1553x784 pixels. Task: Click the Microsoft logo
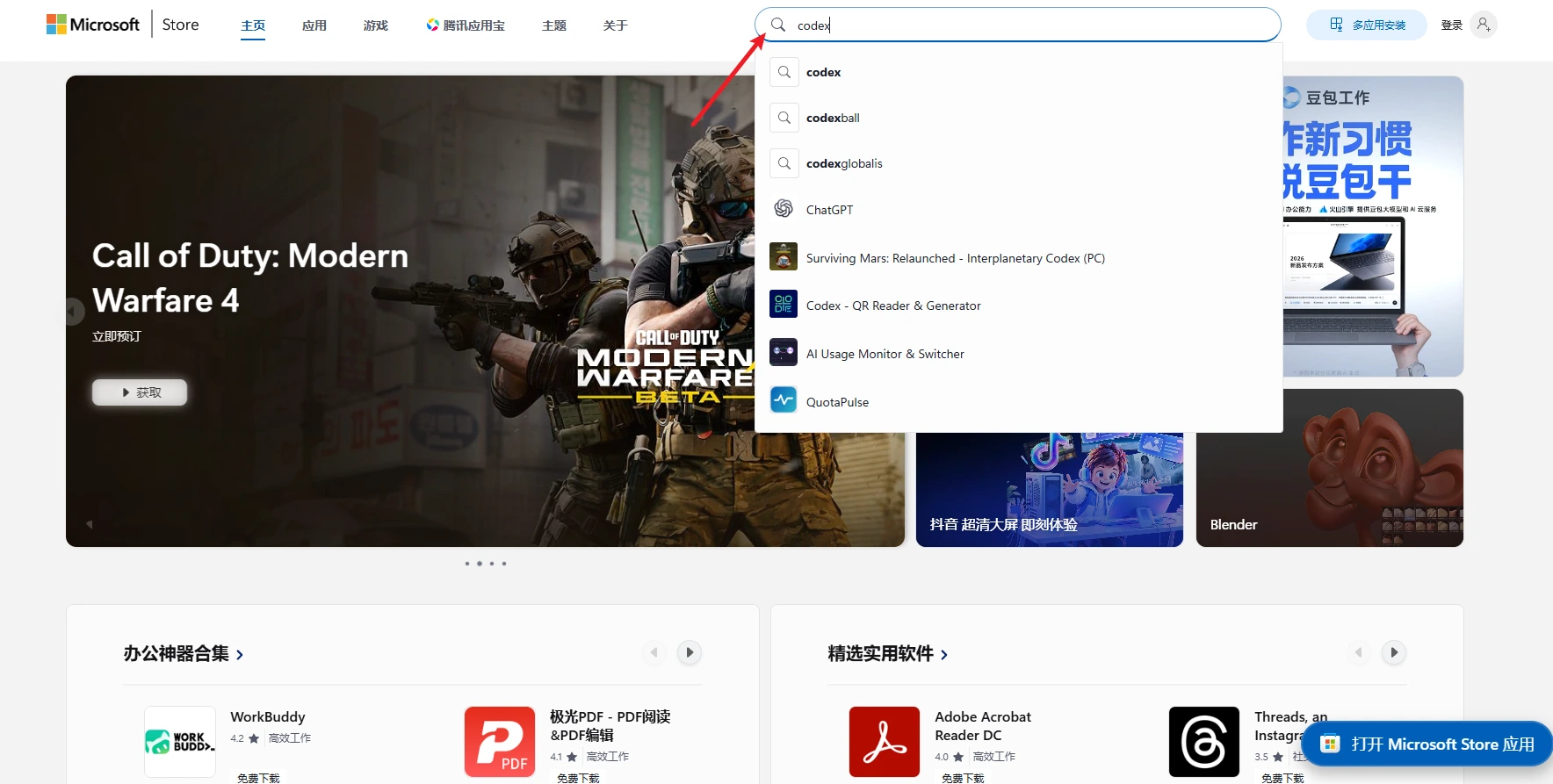point(92,25)
